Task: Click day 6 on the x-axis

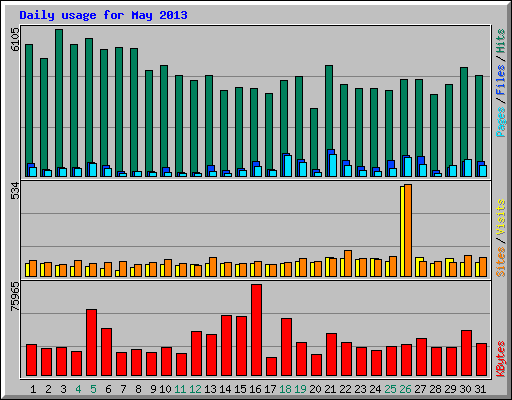Action: point(108,389)
